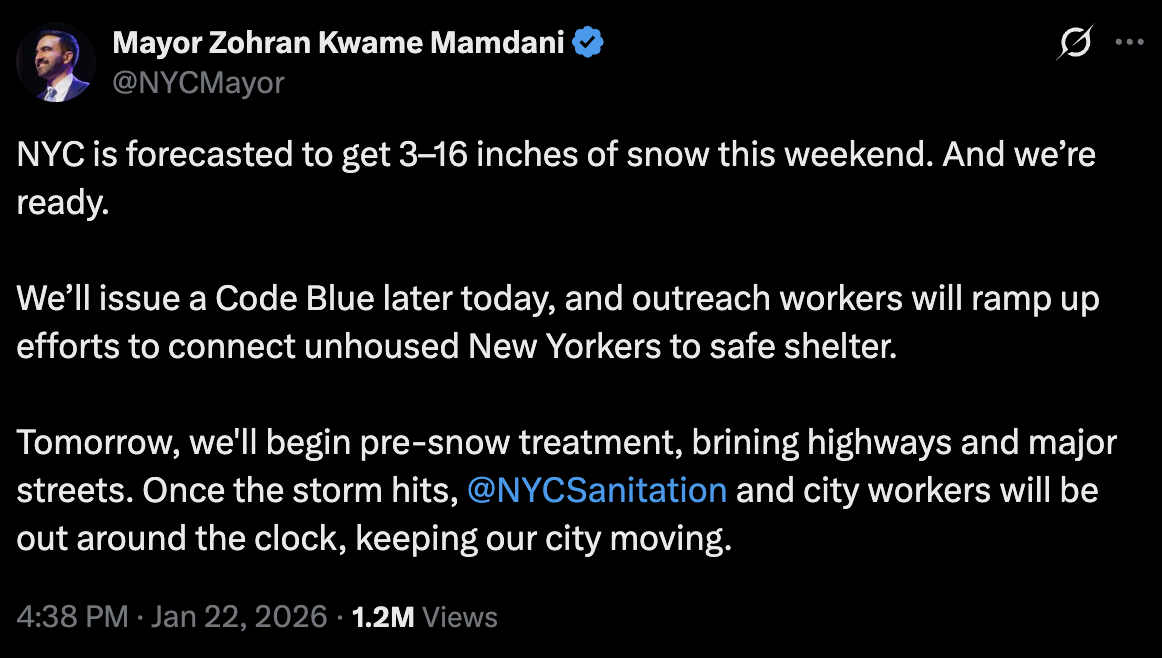Open the three-dot More options menu
Image resolution: width=1162 pixels, height=658 pixels.
pyautogui.click(x=1128, y=44)
